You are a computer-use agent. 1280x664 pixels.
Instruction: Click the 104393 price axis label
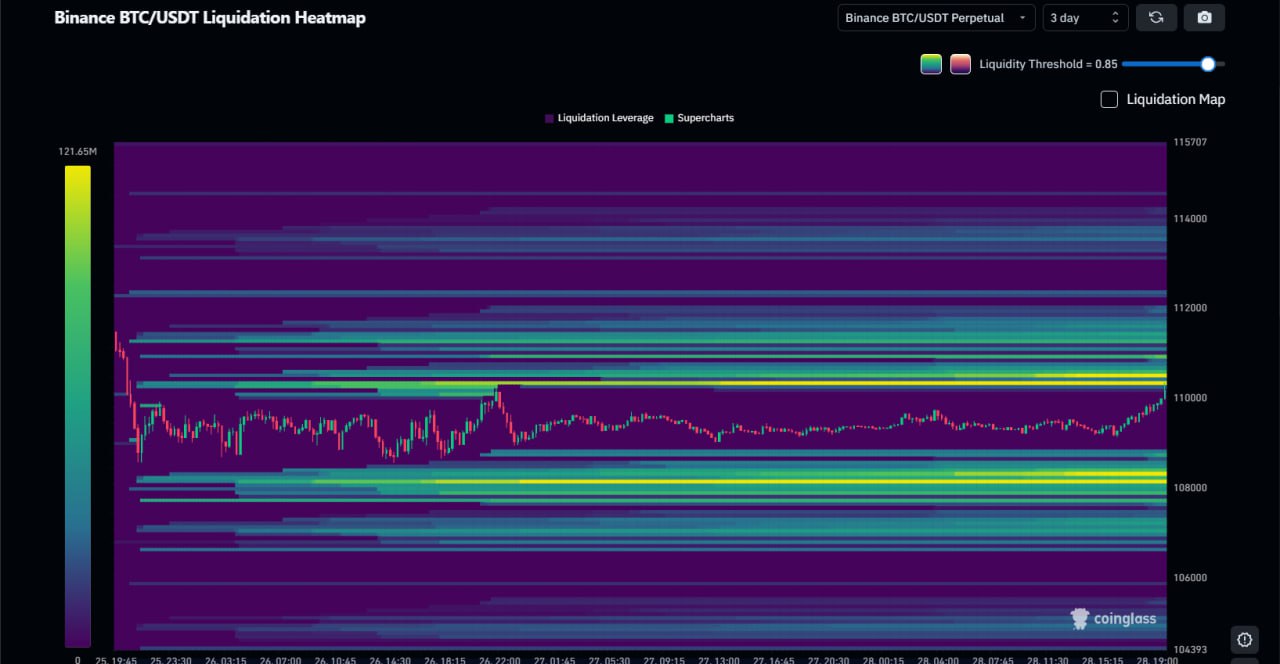point(1189,649)
